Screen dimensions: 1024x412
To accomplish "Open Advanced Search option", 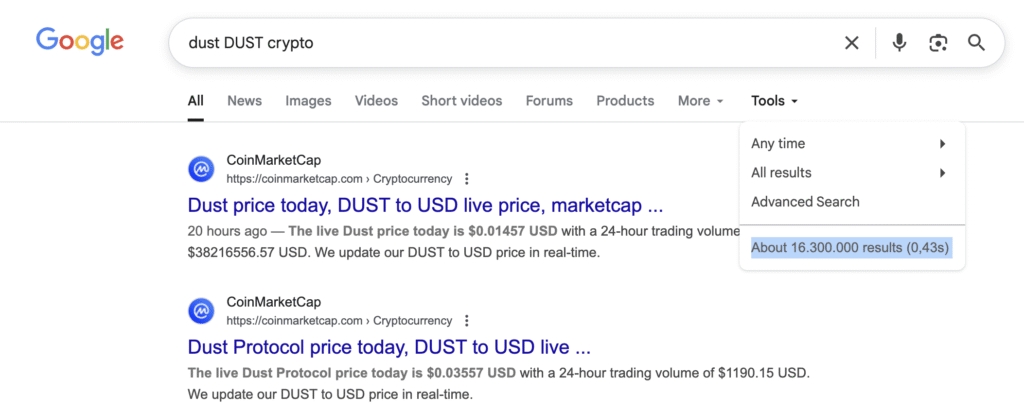I will (x=805, y=202).
